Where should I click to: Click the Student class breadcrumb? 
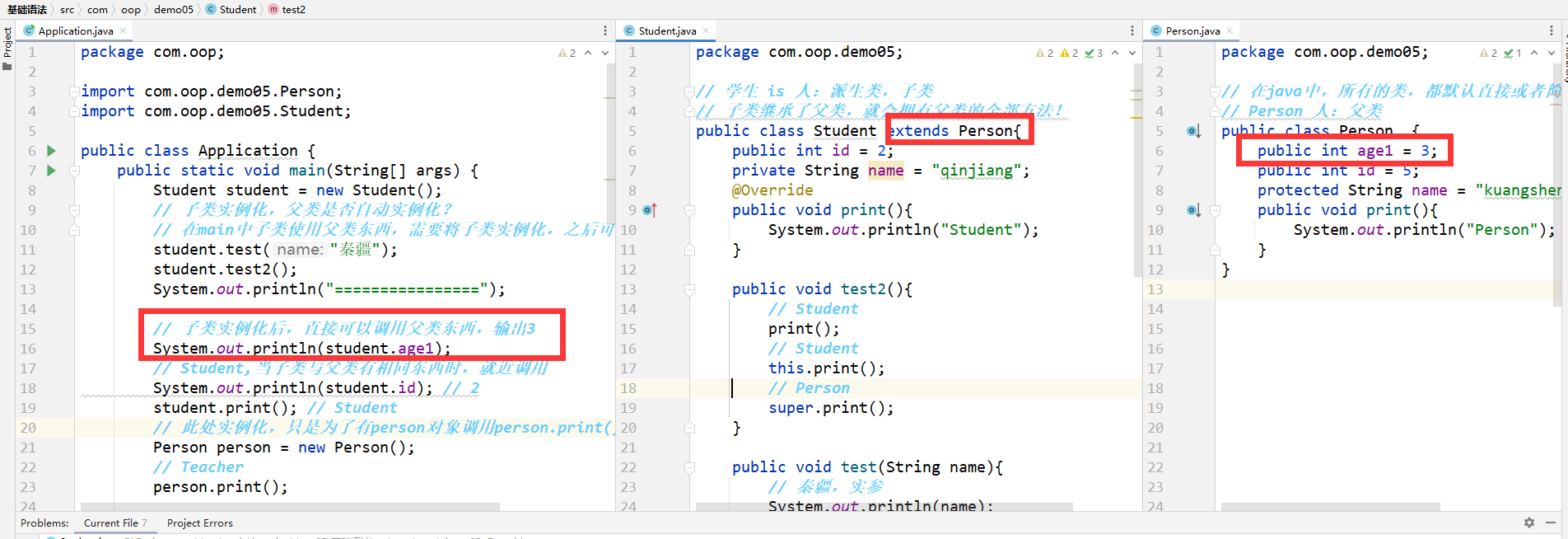pos(231,10)
